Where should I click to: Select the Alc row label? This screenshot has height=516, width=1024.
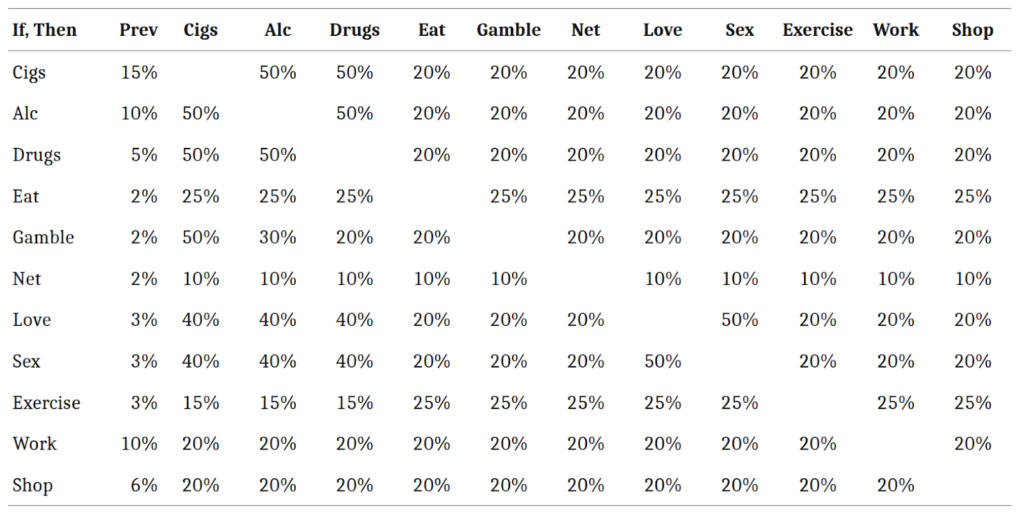click(x=25, y=113)
